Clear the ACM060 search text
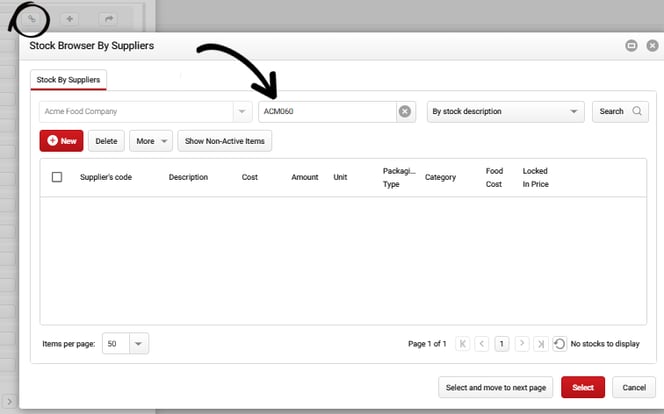 click(405, 111)
